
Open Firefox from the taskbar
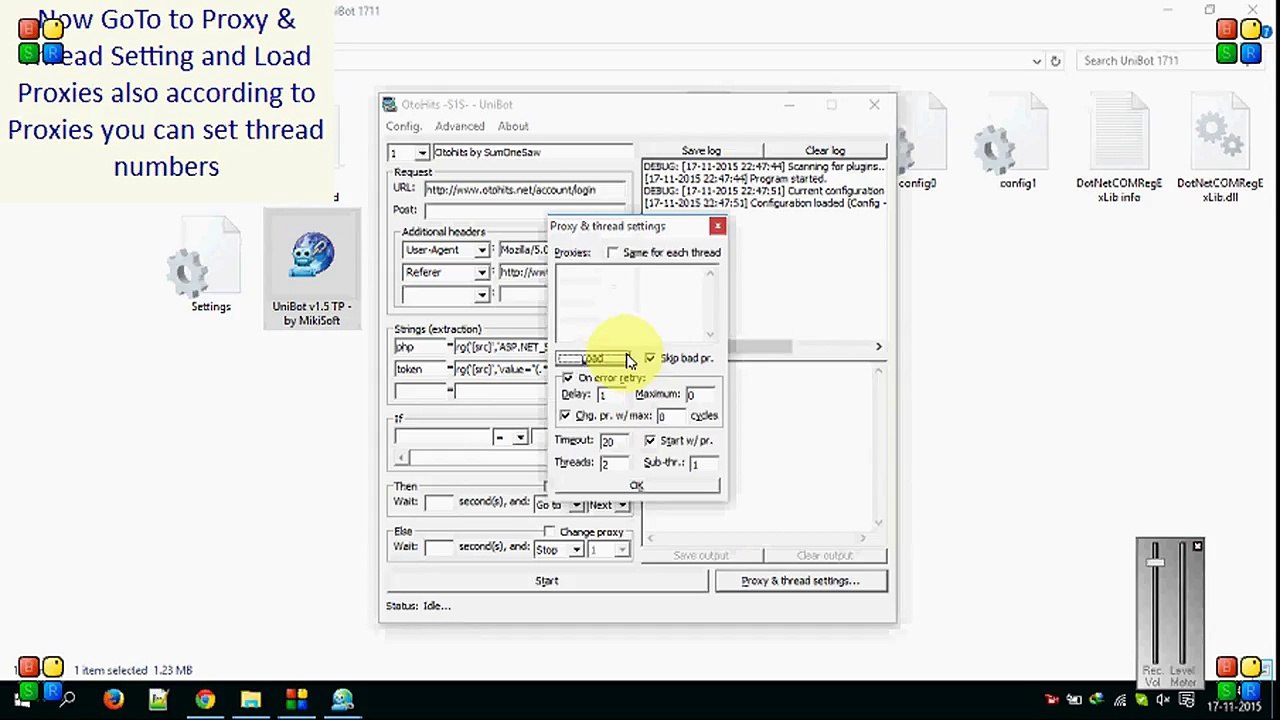point(113,699)
